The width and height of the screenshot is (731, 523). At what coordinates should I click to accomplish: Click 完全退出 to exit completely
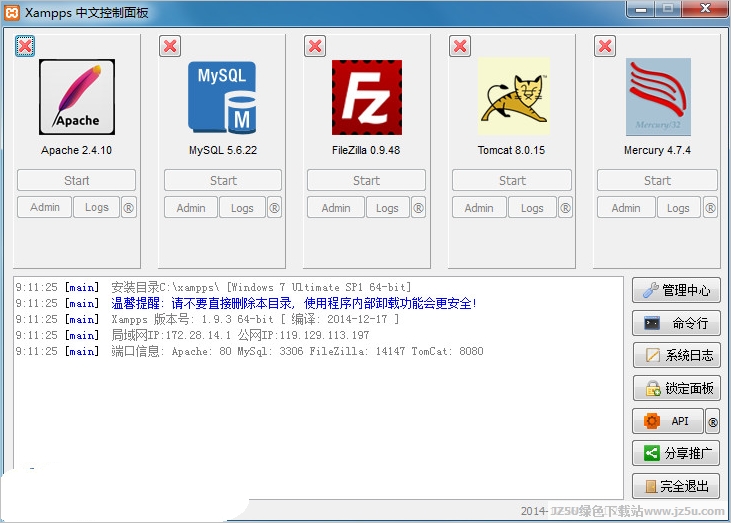676,486
